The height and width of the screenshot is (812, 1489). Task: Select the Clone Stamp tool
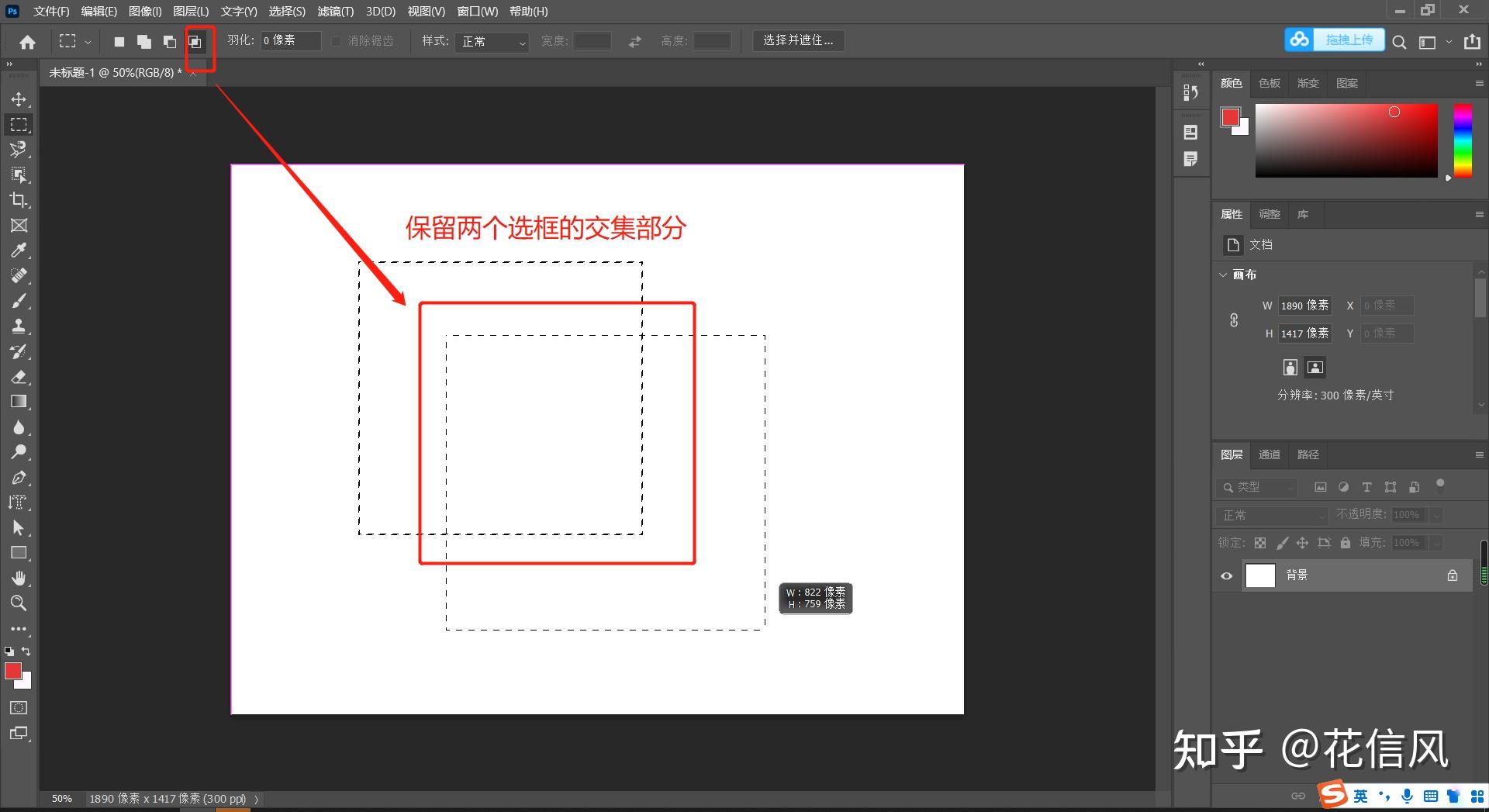point(19,326)
